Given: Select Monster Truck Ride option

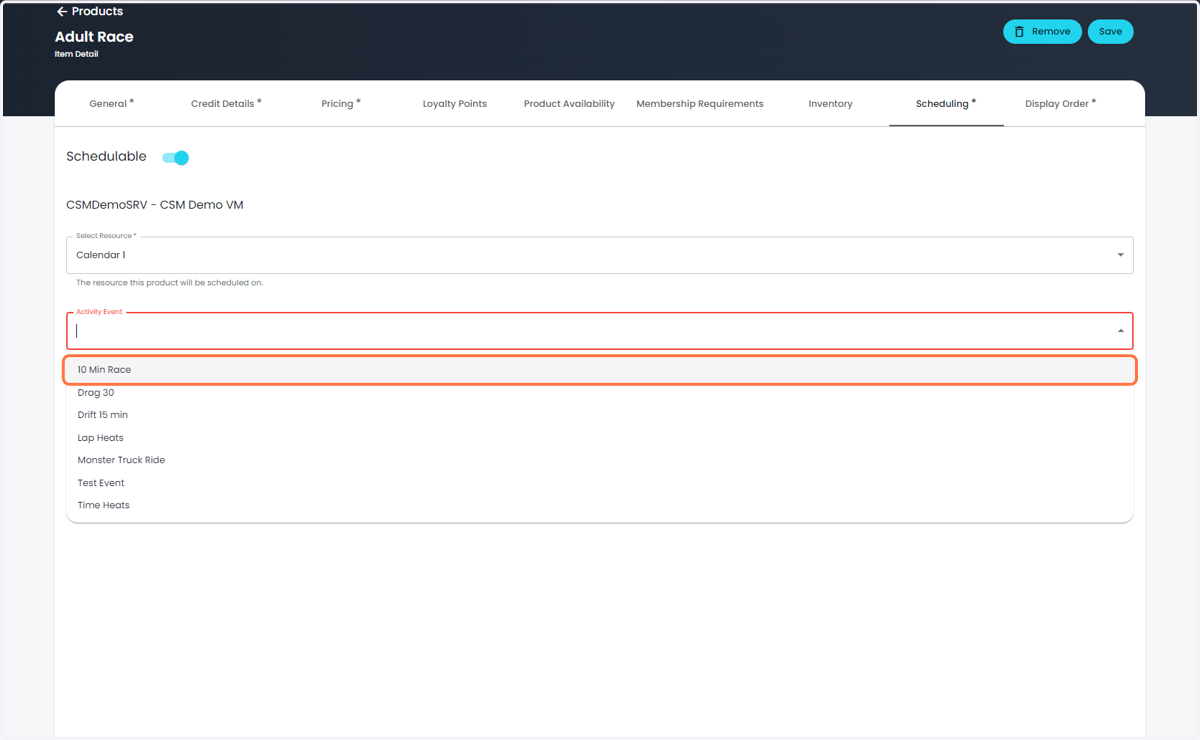Looking at the screenshot, I should 600,460.
